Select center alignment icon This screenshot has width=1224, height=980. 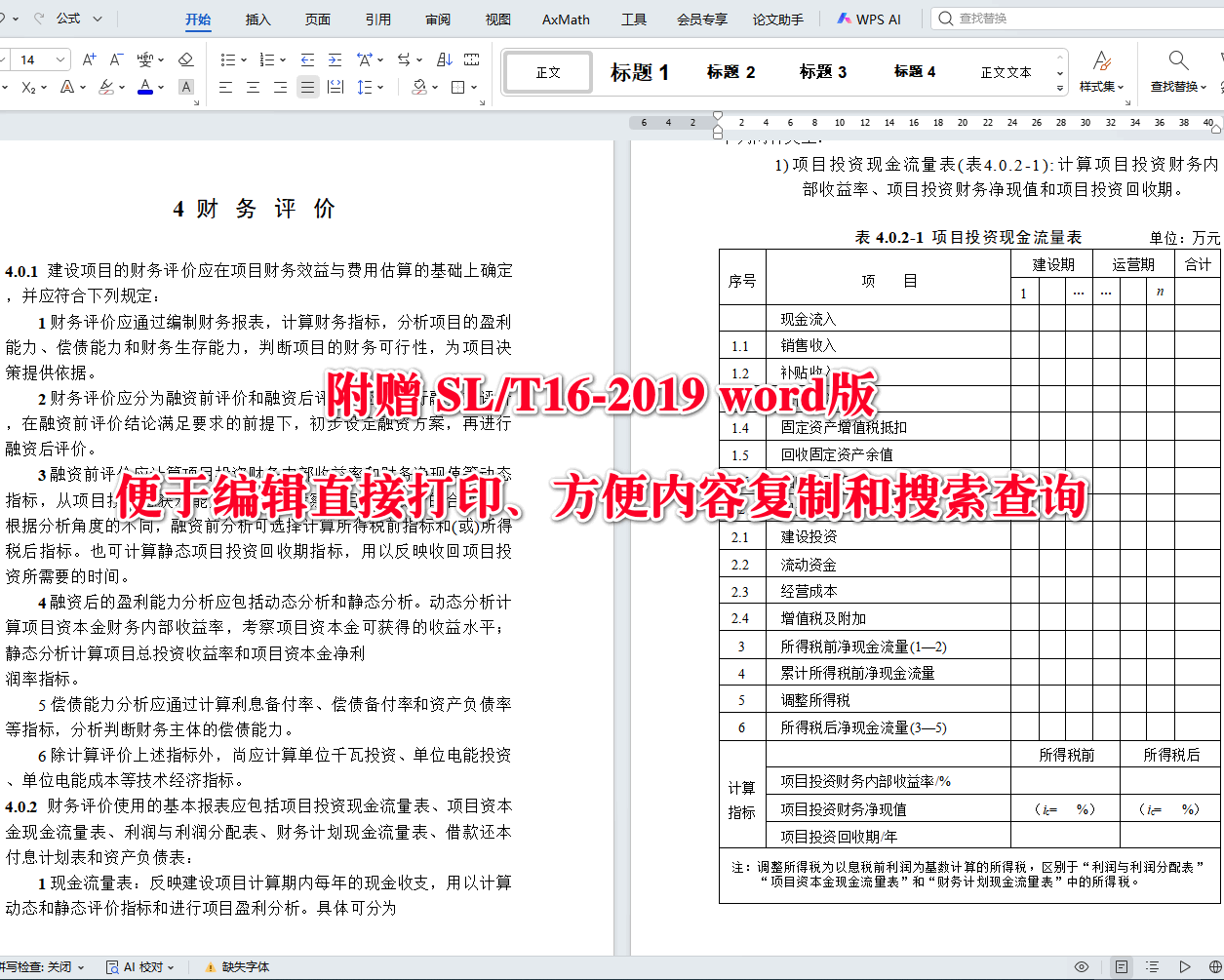coord(252,88)
